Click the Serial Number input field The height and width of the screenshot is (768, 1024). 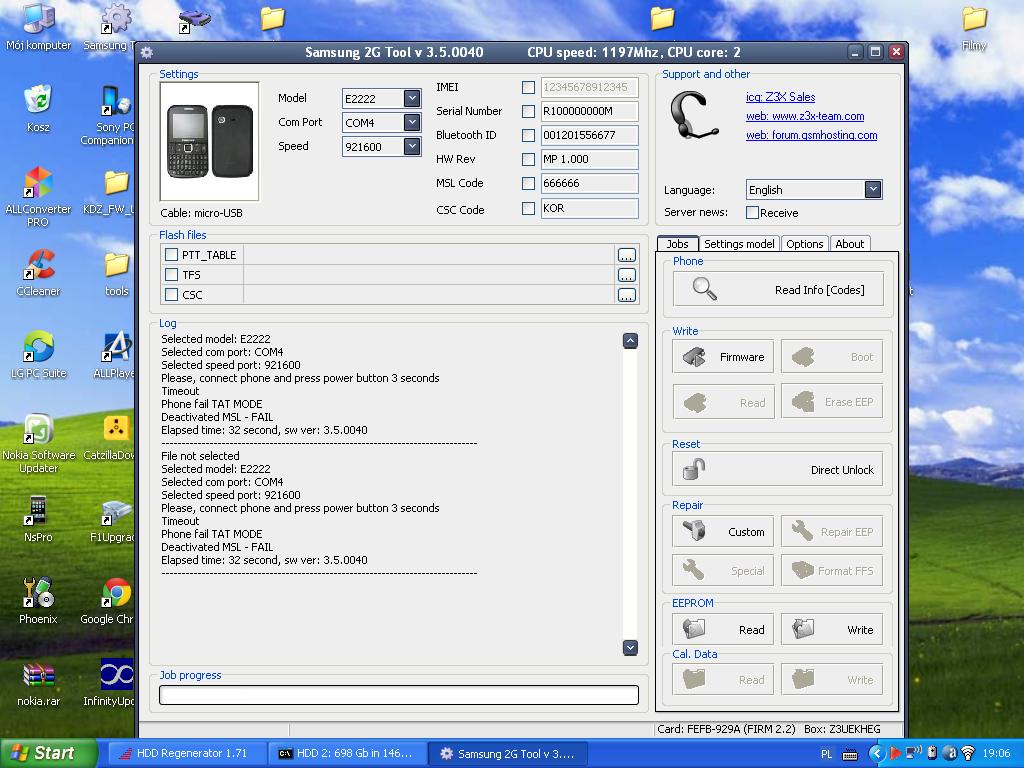pos(590,111)
